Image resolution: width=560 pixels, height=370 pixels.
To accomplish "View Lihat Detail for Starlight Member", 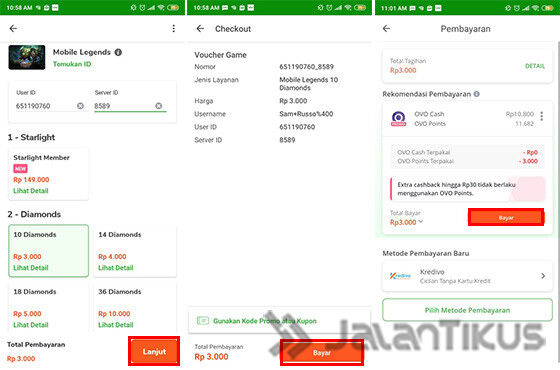I will tap(31, 191).
